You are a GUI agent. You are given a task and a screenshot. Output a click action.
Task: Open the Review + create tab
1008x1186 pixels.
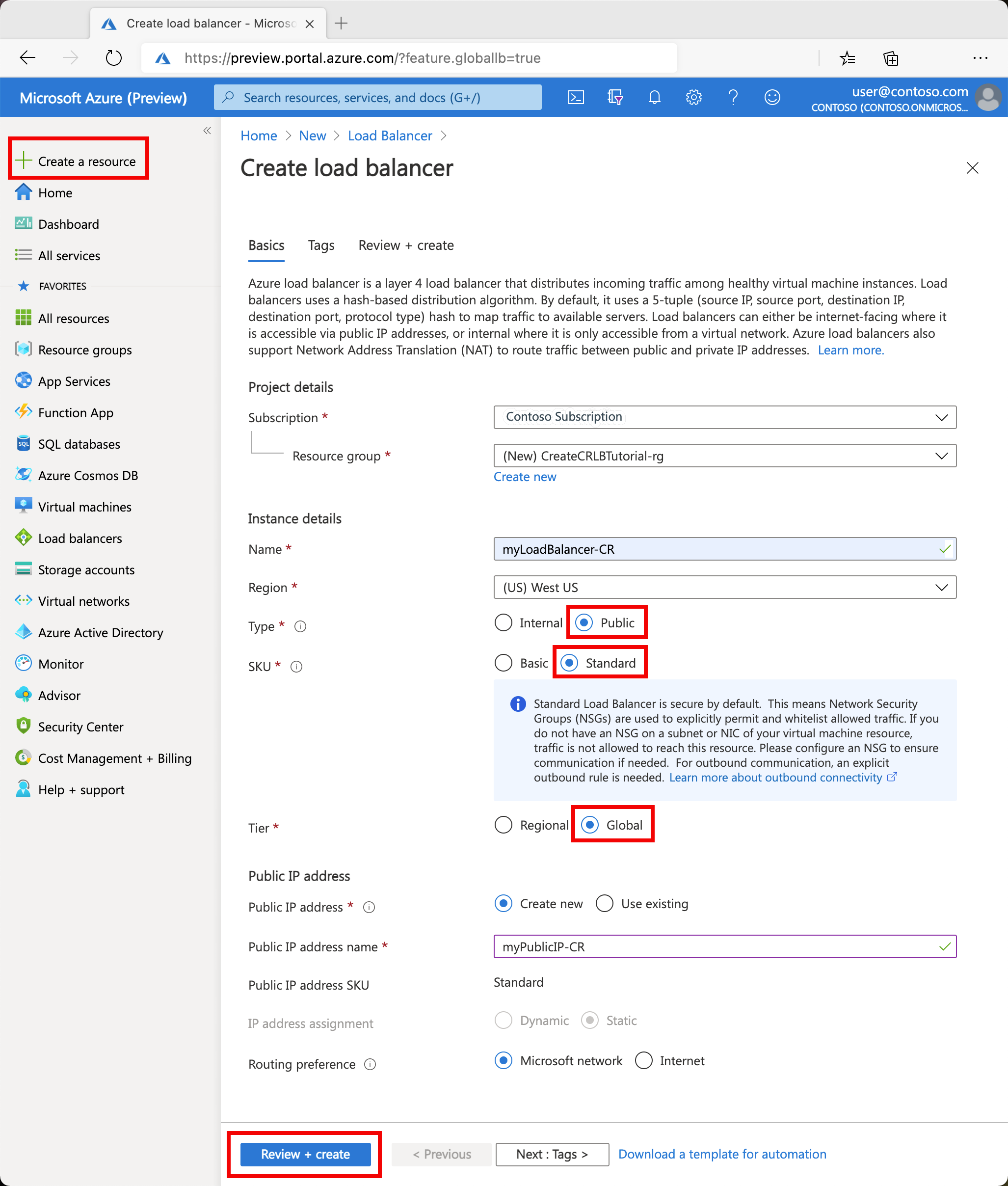pyautogui.click(x=406, y=245)
